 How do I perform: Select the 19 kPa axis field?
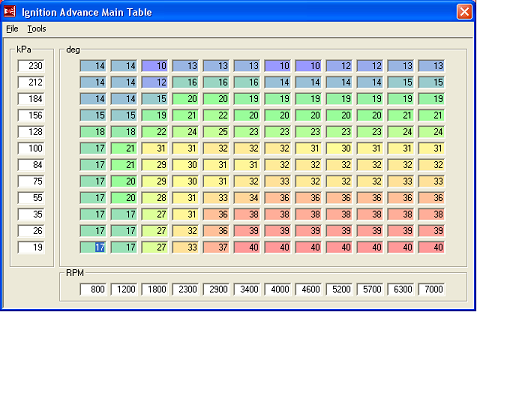31,247
